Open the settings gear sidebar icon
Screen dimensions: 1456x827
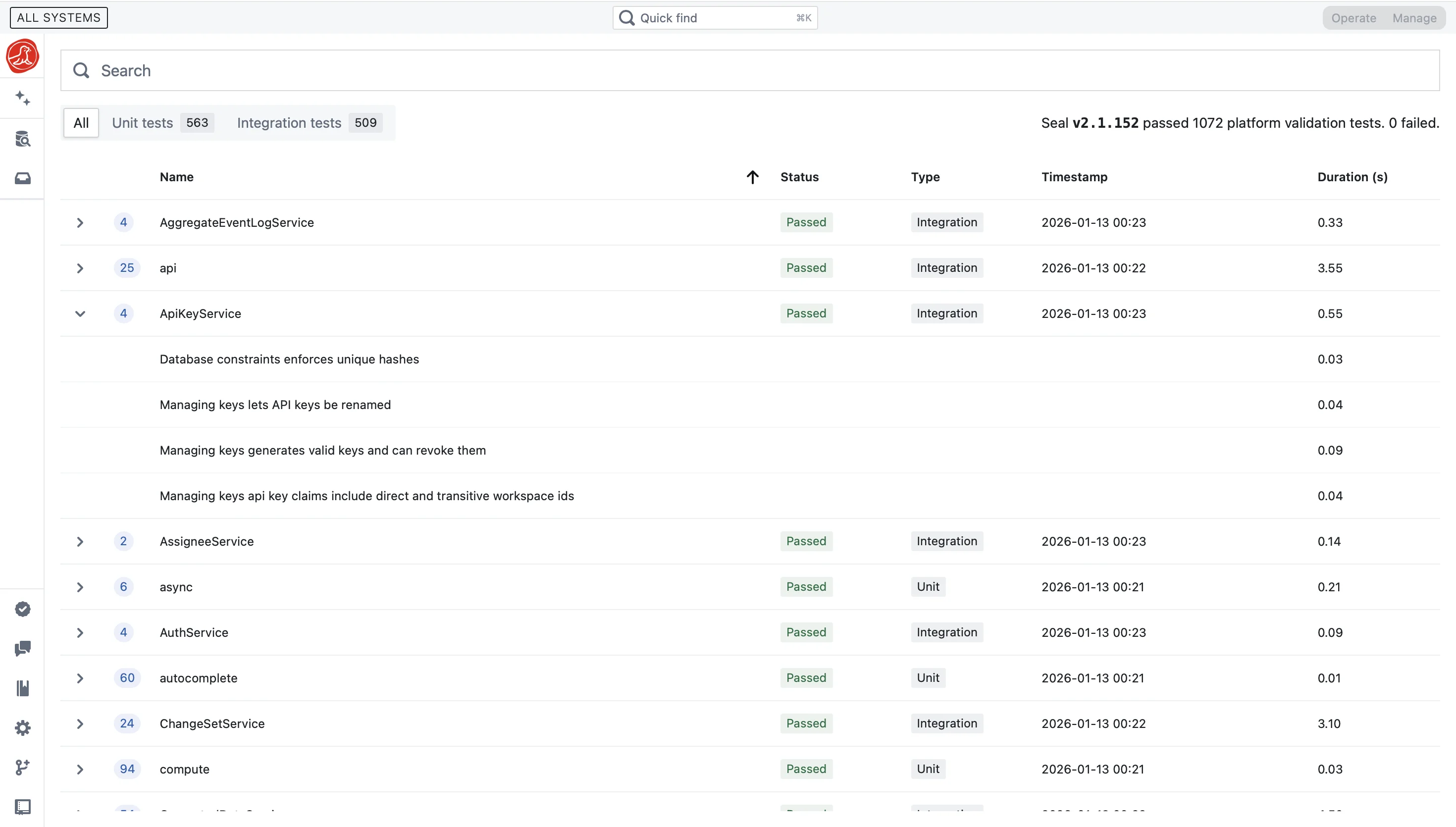(23, 728)
